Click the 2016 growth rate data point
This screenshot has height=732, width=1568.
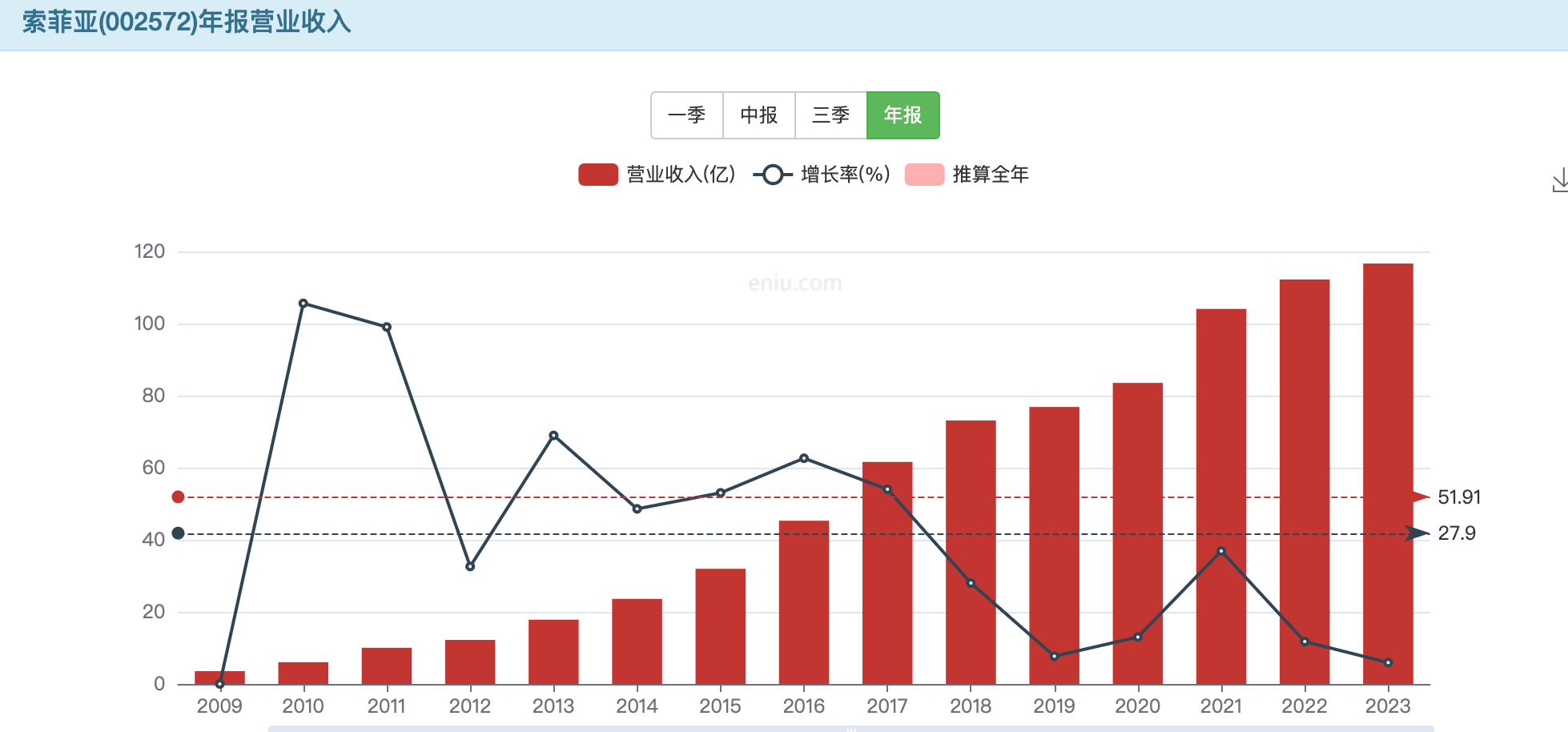(x=804, y=458)
